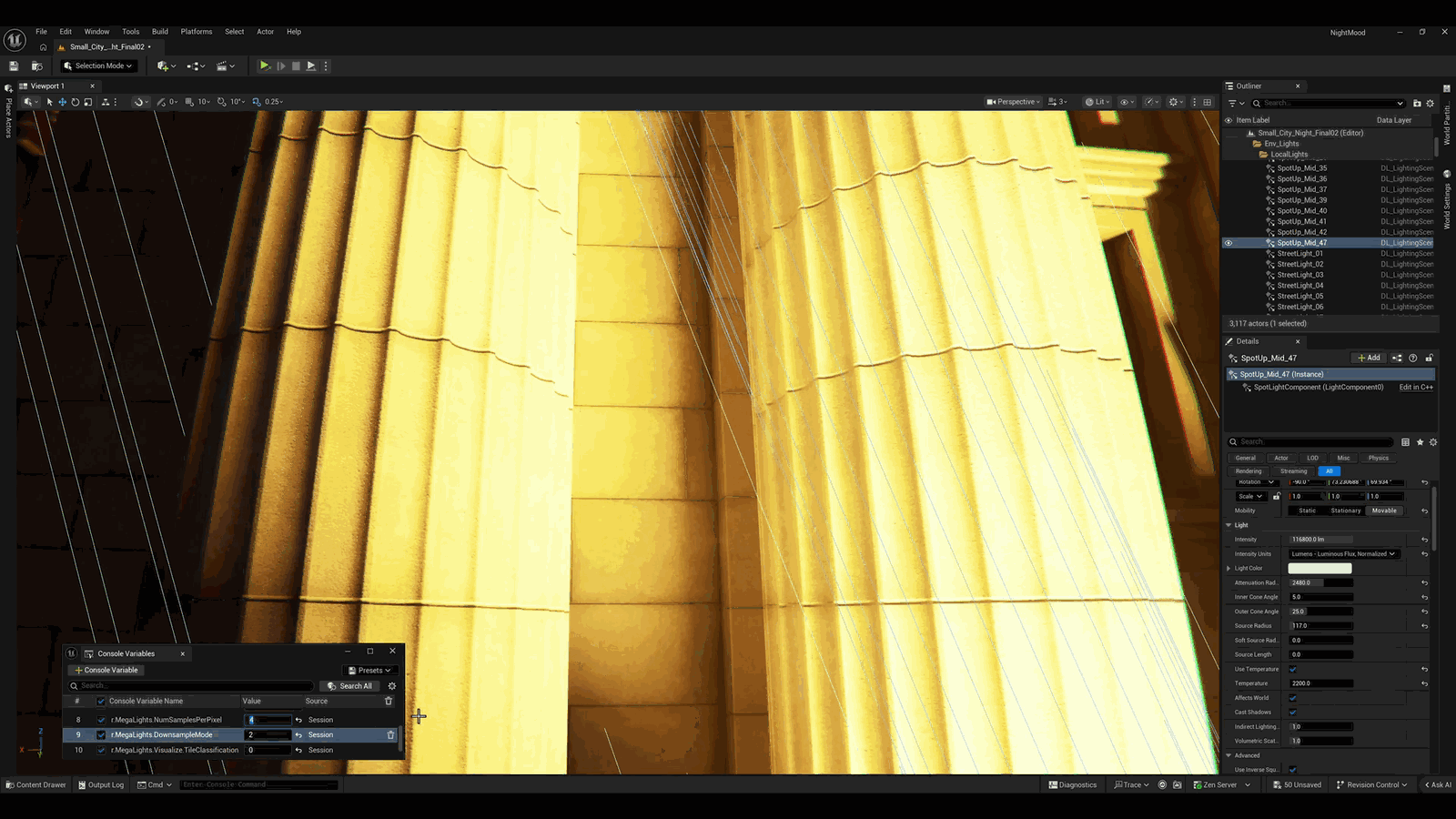Click the lock icon in Details header
This screenshot has height=819, width=1456.
pos(1429,359)
